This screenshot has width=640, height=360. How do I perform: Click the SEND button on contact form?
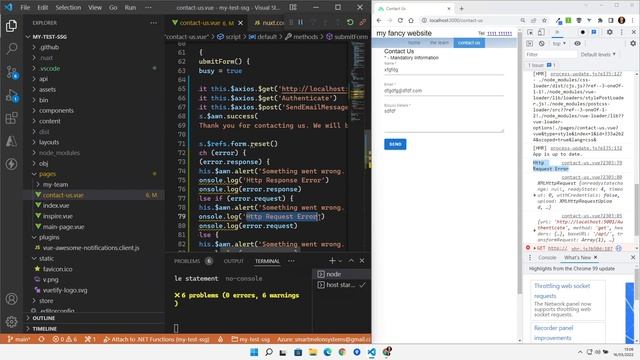tap(395, 144)
